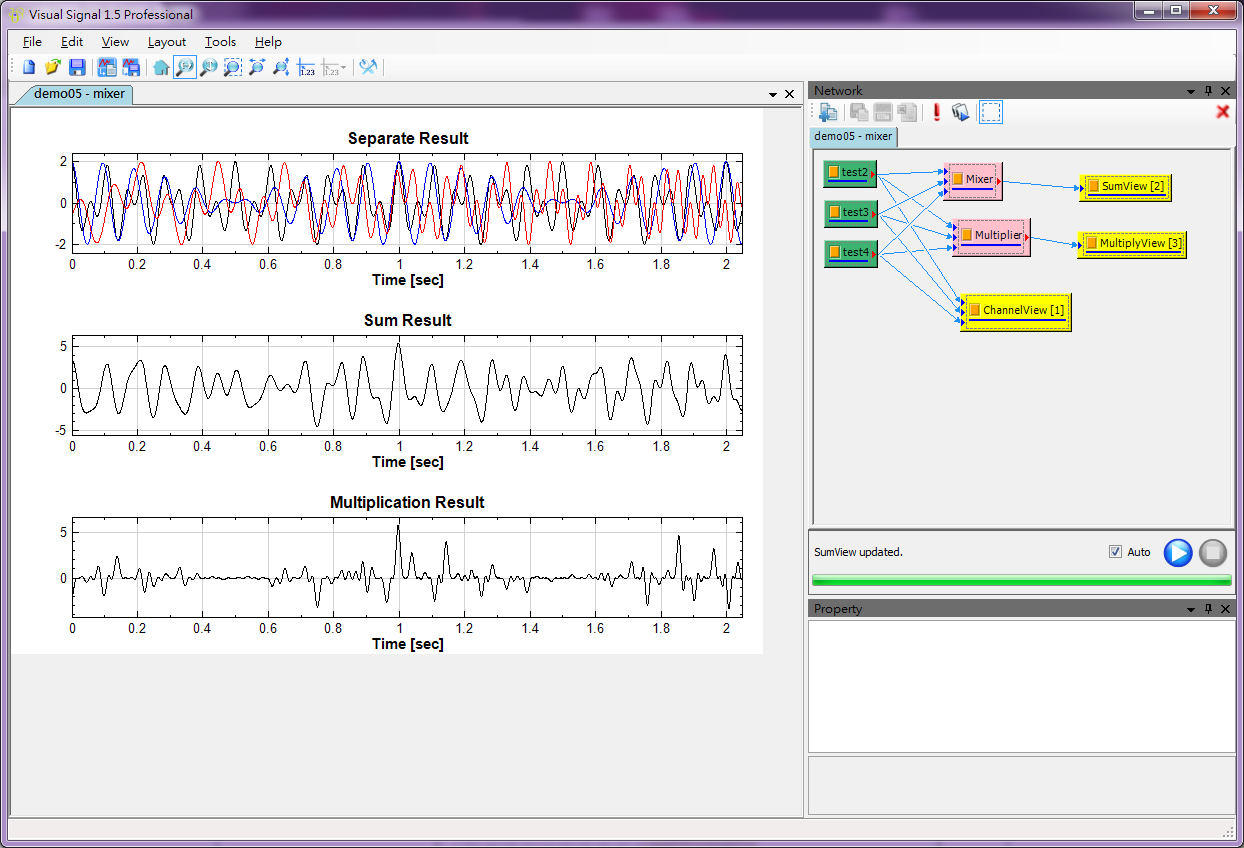Open the Tools menu

coord(220,42)
